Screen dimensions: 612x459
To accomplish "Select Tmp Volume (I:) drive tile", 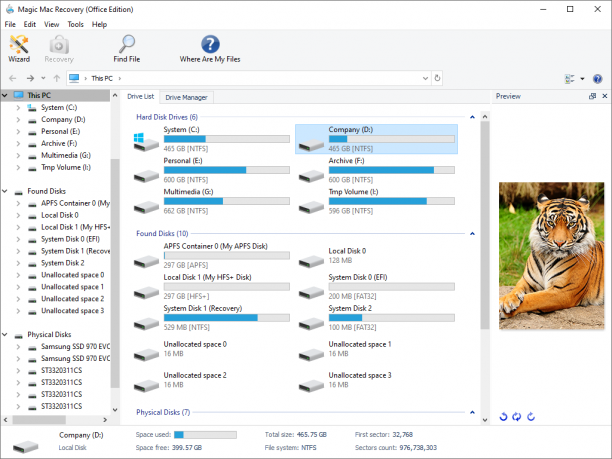I will (x=376, y=201).
